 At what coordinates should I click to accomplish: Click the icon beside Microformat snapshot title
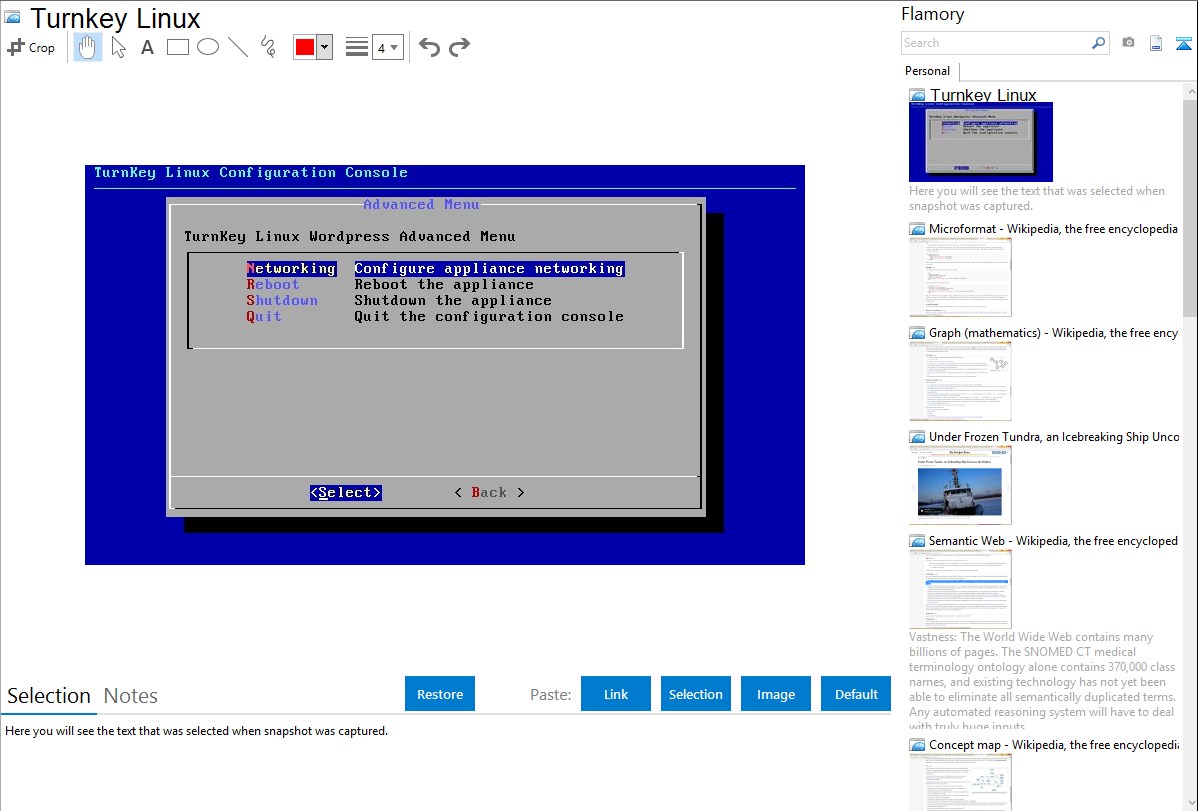(917, 229)
